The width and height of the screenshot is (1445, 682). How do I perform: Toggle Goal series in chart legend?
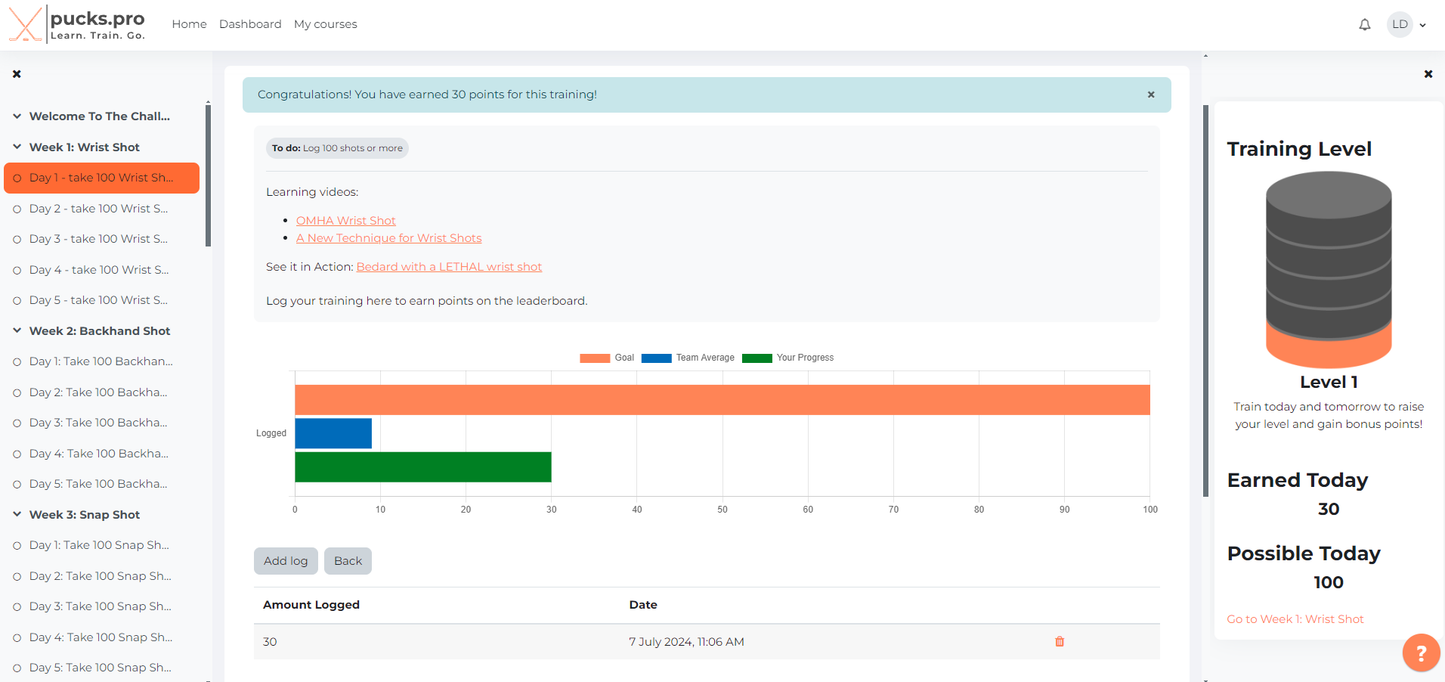pyautogui.click(x=607, y=358)
